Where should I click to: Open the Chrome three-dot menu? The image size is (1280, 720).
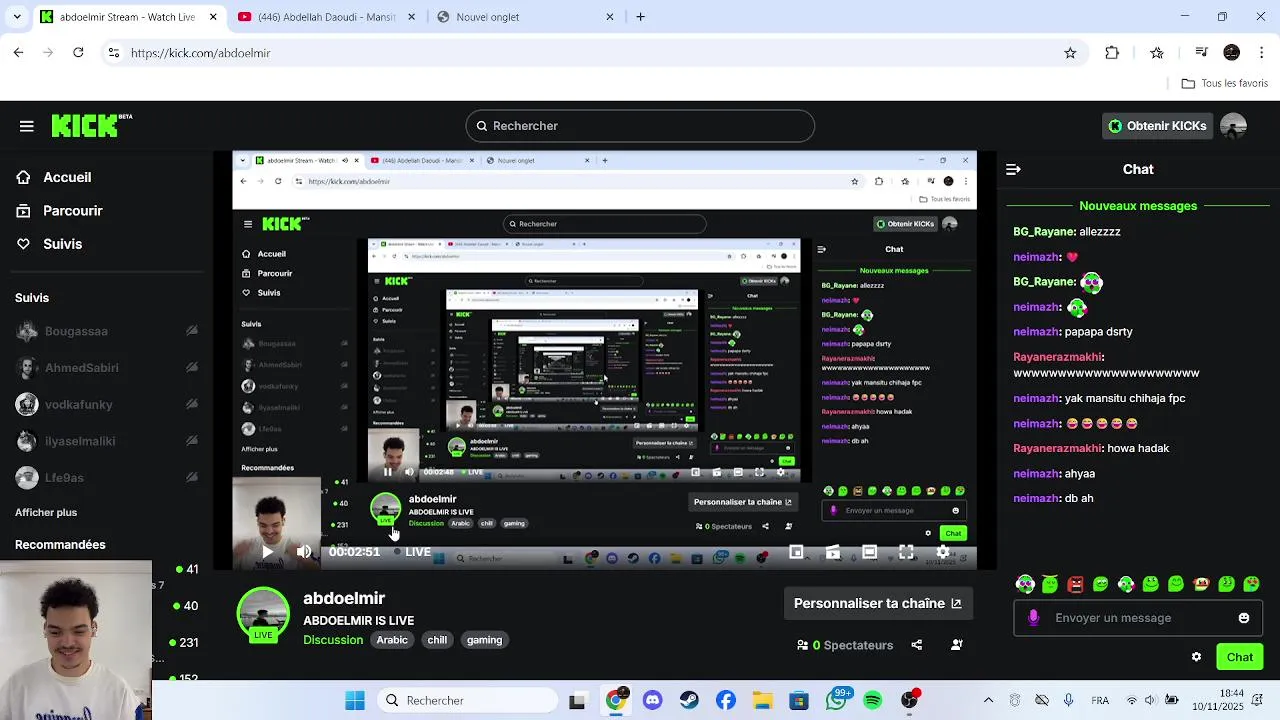(x=1262, y=53)
